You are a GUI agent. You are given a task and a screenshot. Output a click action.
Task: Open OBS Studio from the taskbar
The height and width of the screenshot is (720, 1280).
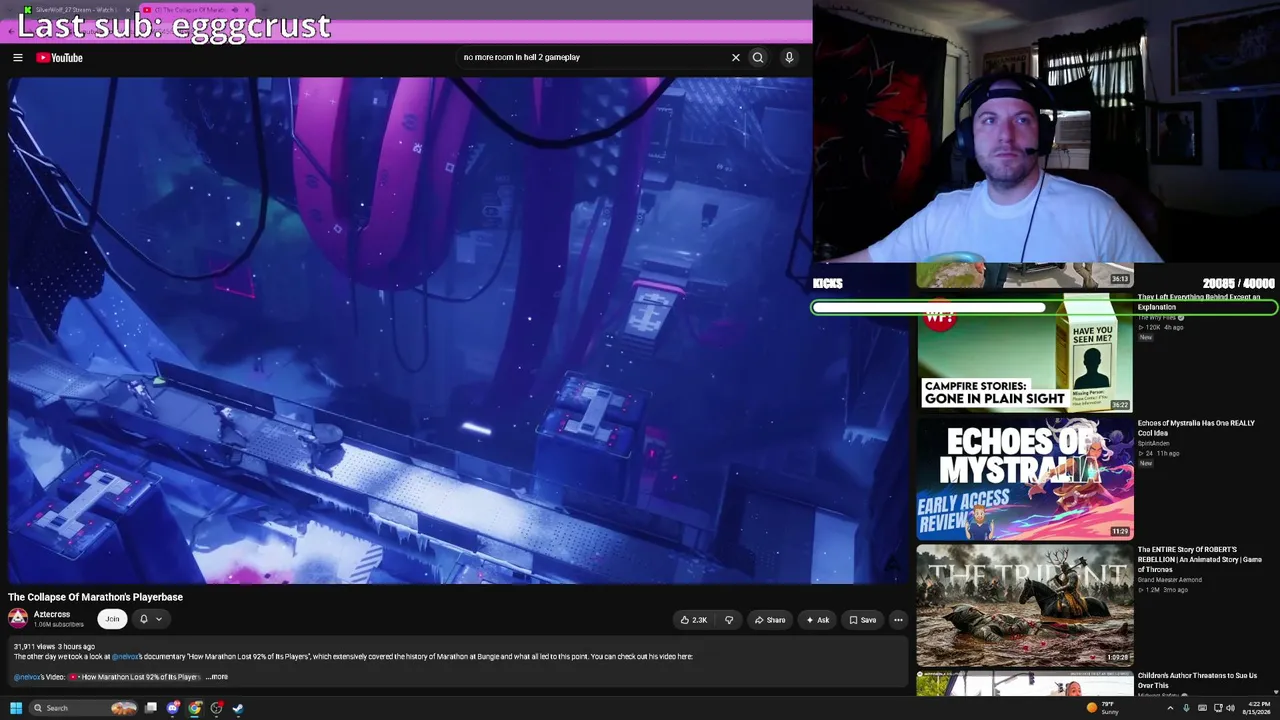click(x=216, y=708)
